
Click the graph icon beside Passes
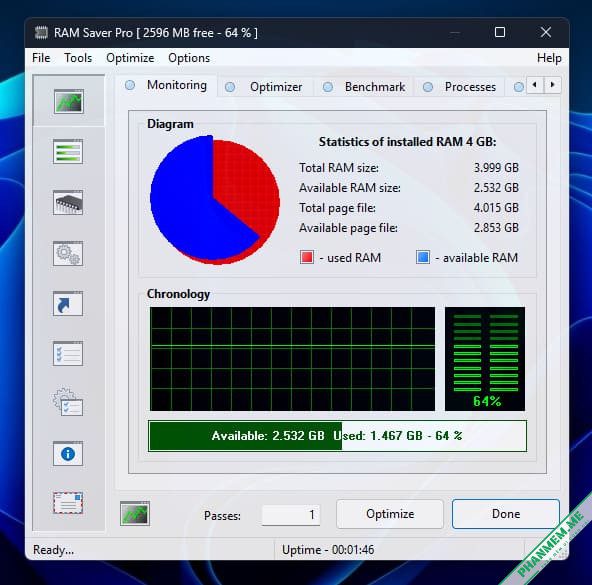tap(135, 513)
